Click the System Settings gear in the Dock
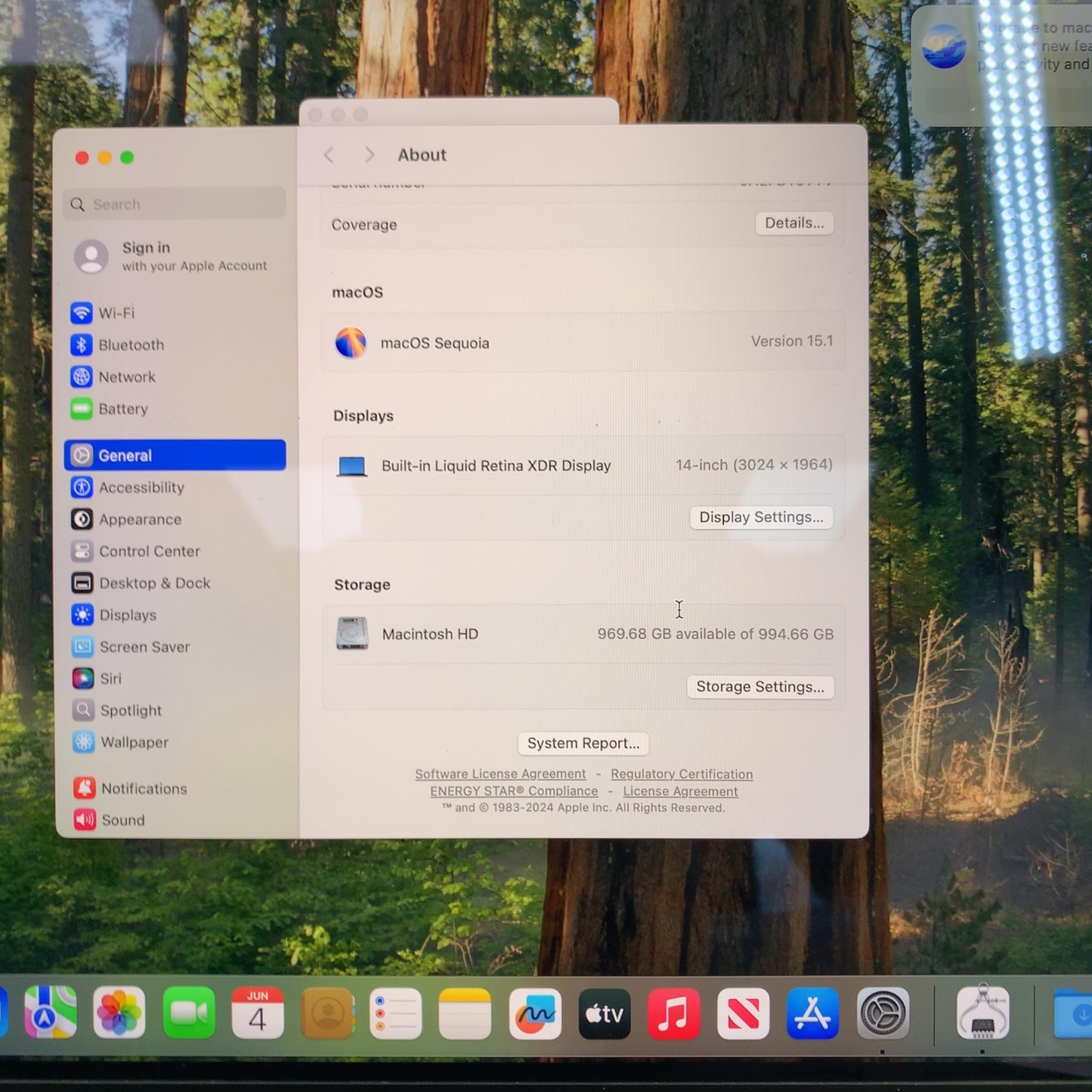Viewport: 1092px width, 1092px height. click(883, 1013)
